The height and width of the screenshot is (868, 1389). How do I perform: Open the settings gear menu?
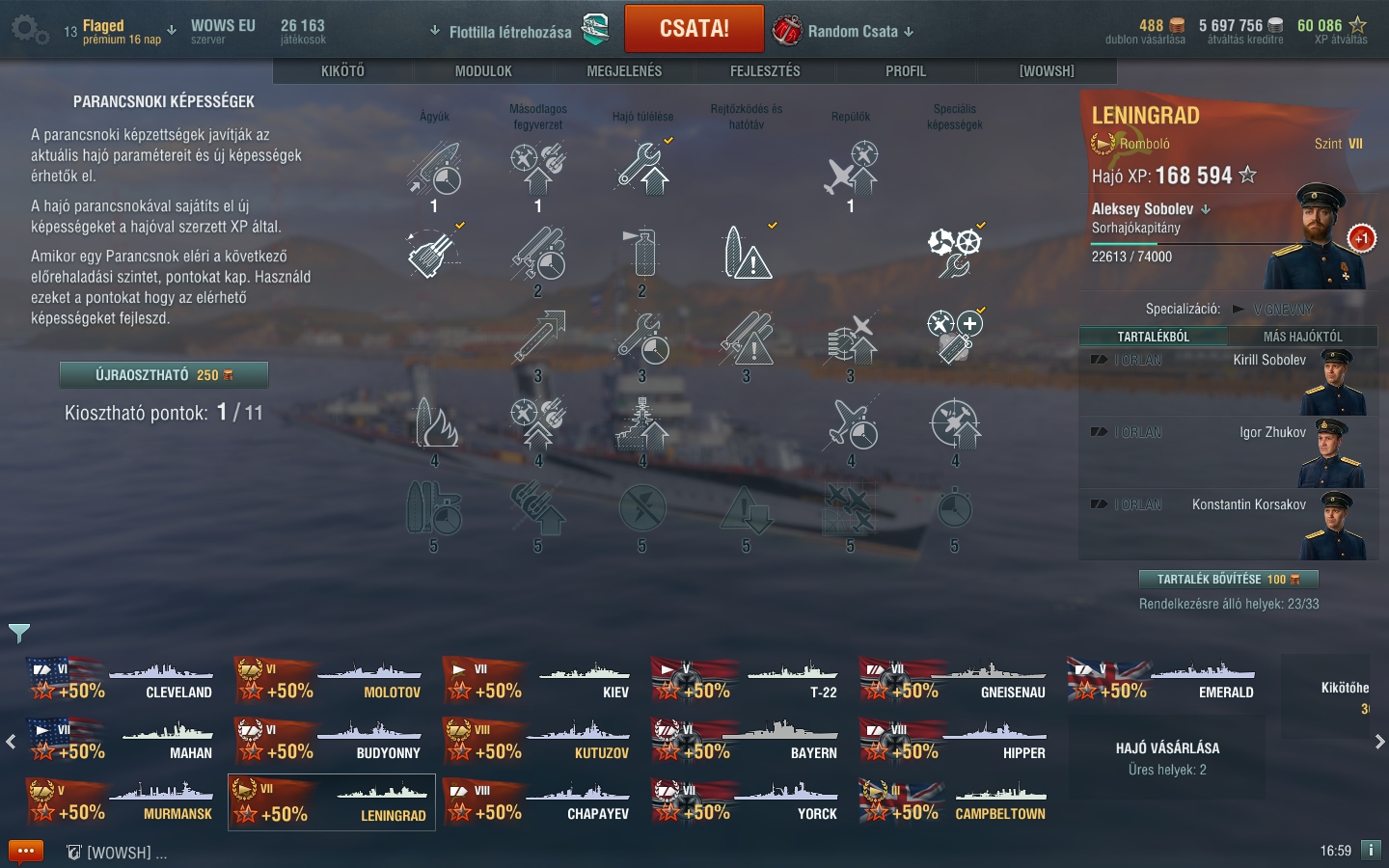point(28,30)
